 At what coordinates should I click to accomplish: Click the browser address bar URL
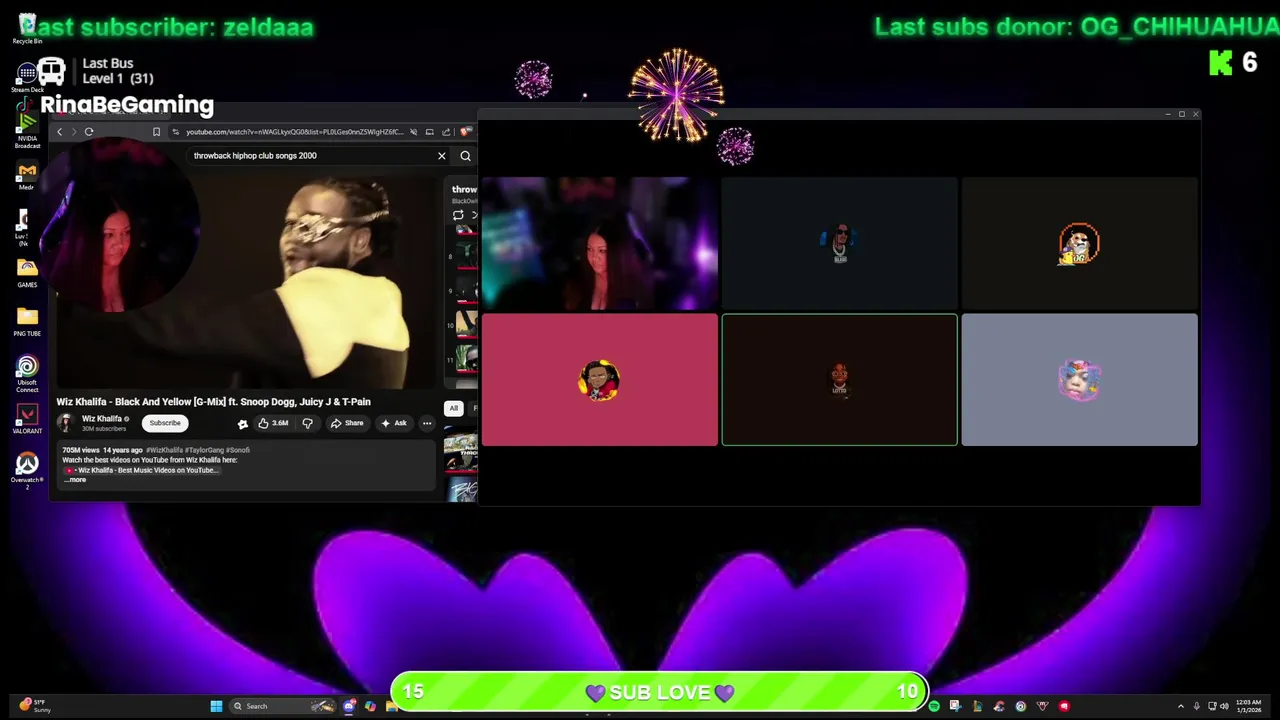(294, 132)
